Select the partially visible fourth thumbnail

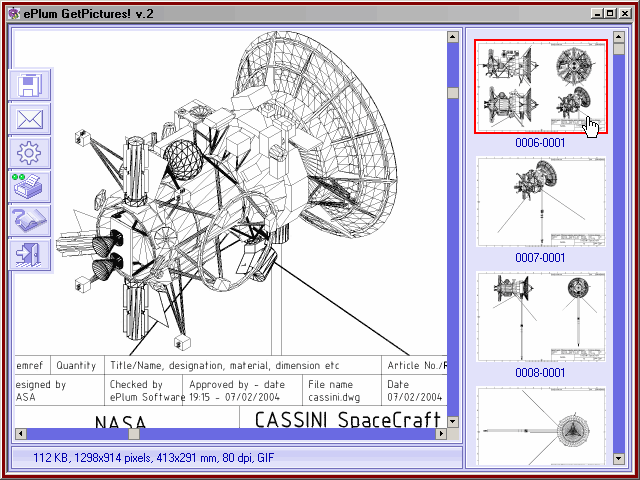541,426
